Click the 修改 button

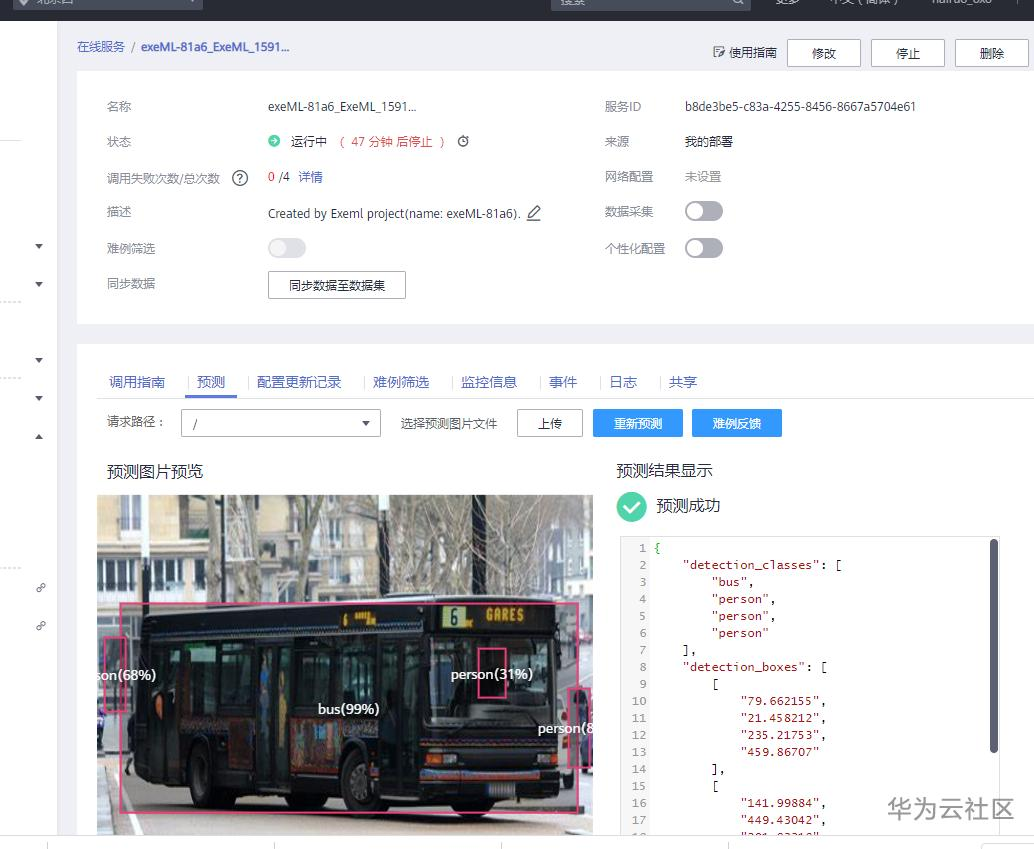[824, 53]
